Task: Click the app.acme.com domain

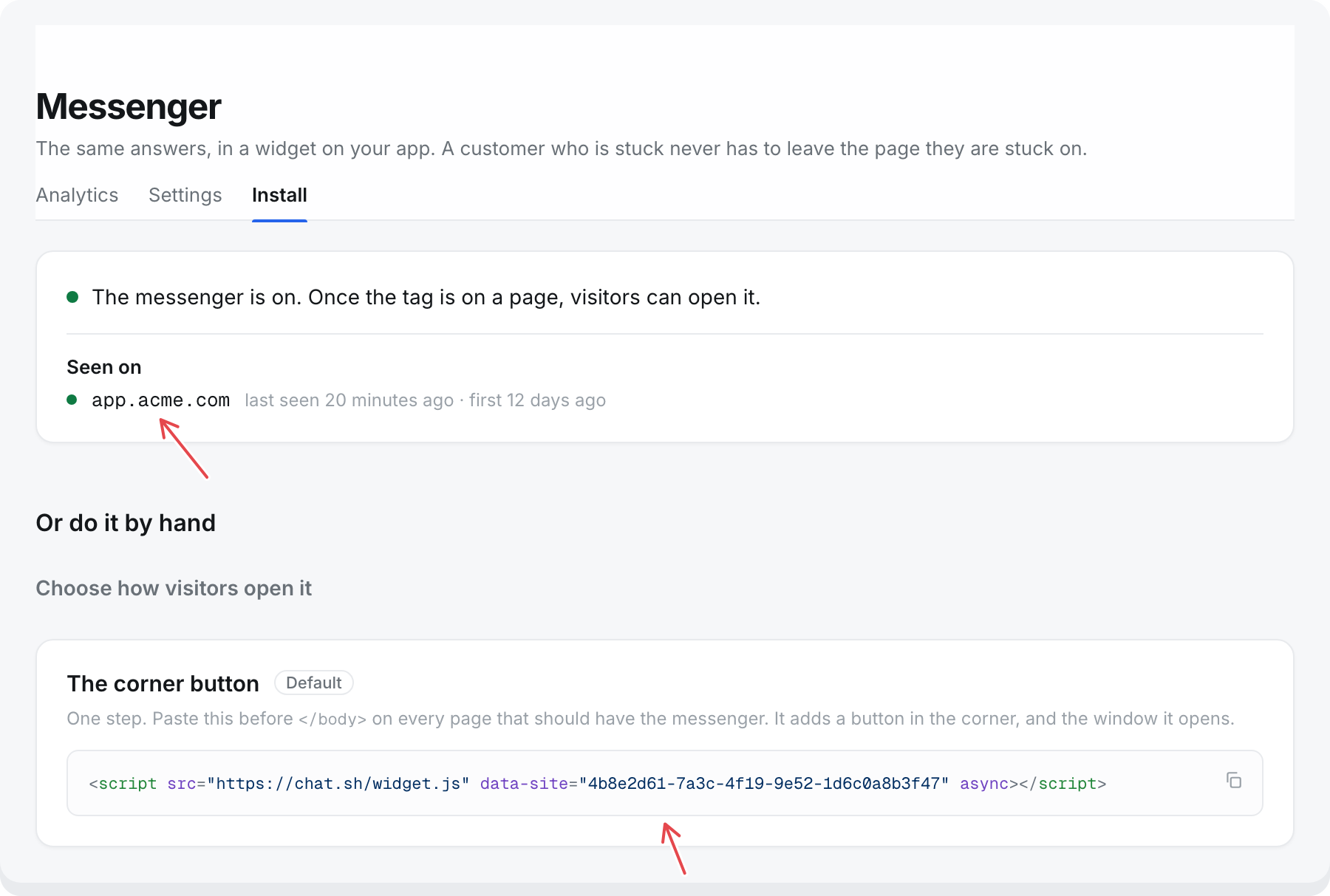Action: [x=160, y=400]
